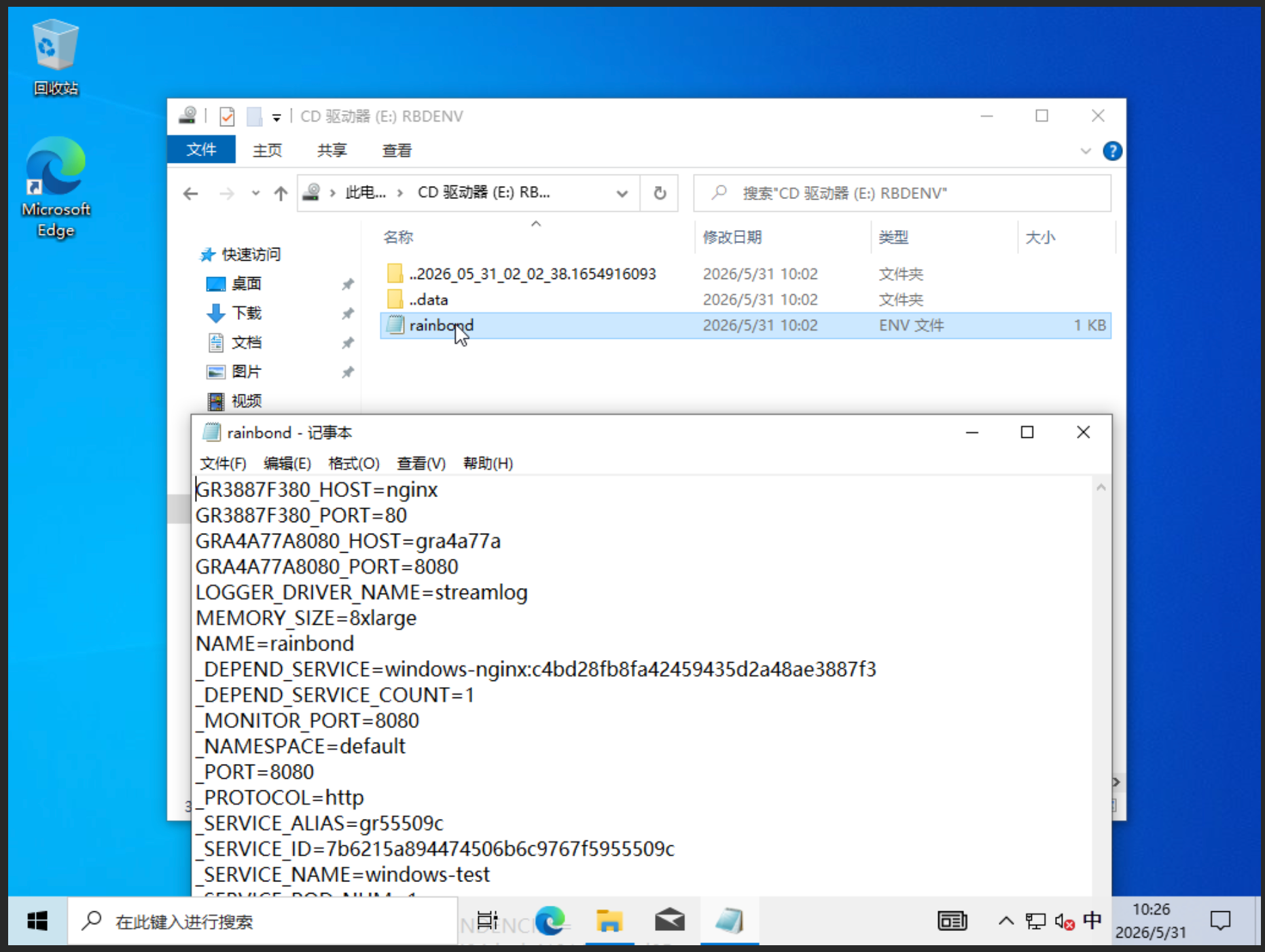Unpin 图片 using its pin icon
1265x952 pixels.
point(348,372)
